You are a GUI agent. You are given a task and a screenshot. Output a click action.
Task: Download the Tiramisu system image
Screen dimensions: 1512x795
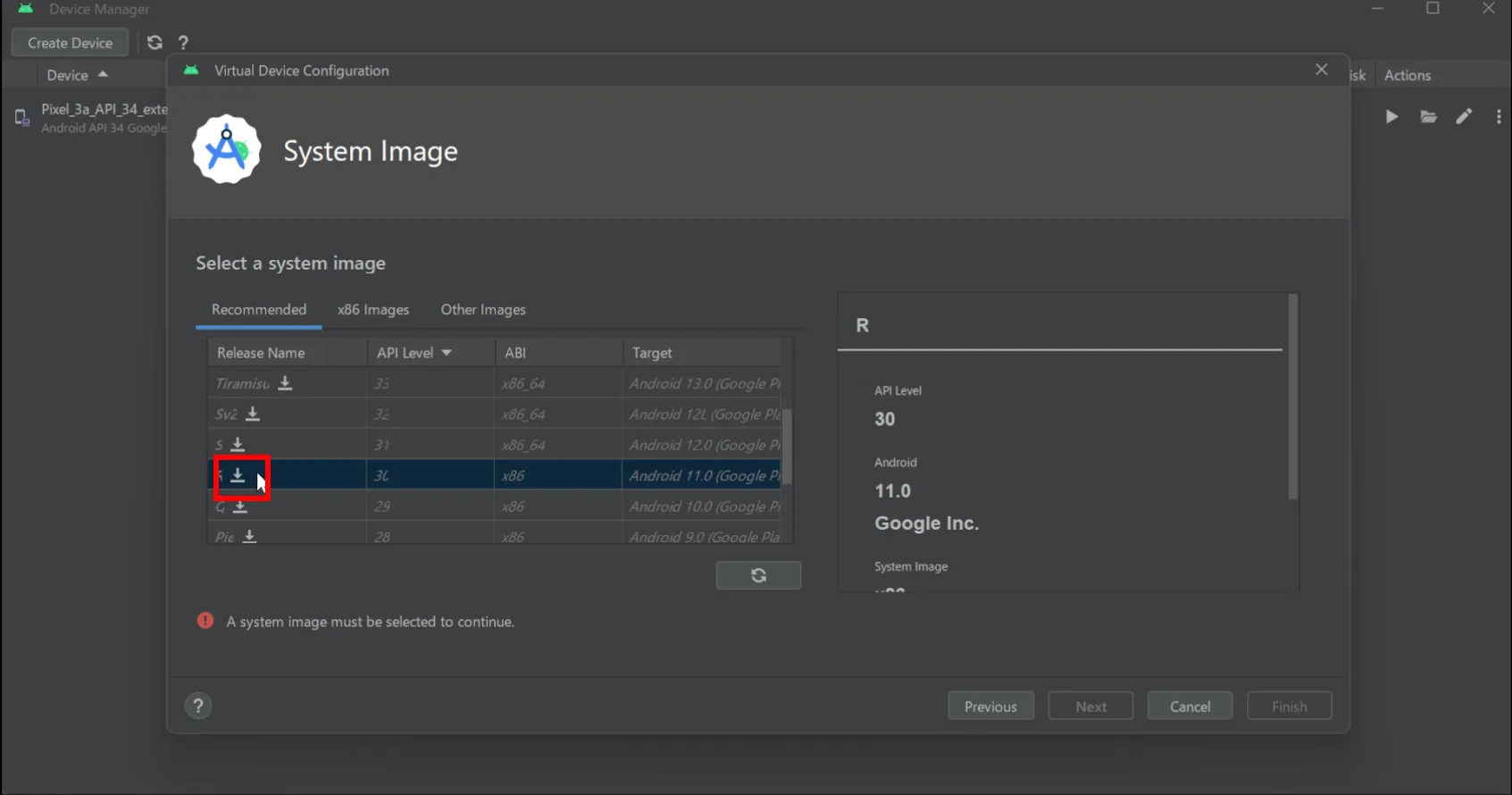point(285,383)
